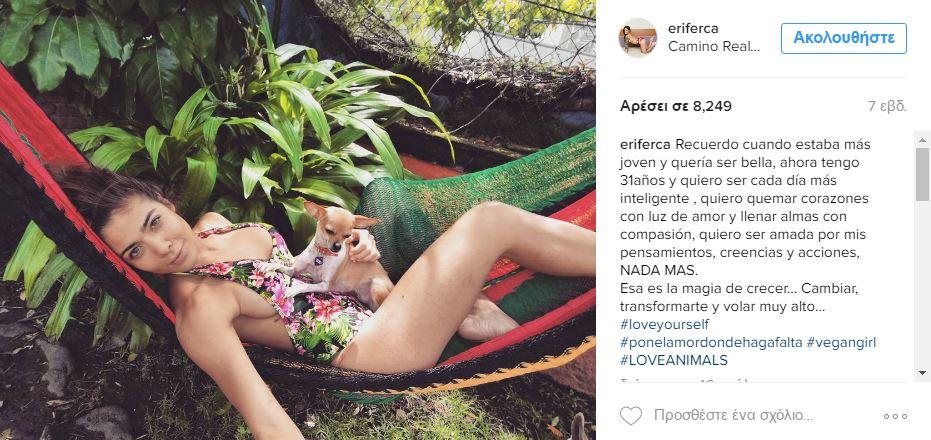Viewport: 931px width, 440px height.
Task: Open the Camino Real location link
Action: 714,46
